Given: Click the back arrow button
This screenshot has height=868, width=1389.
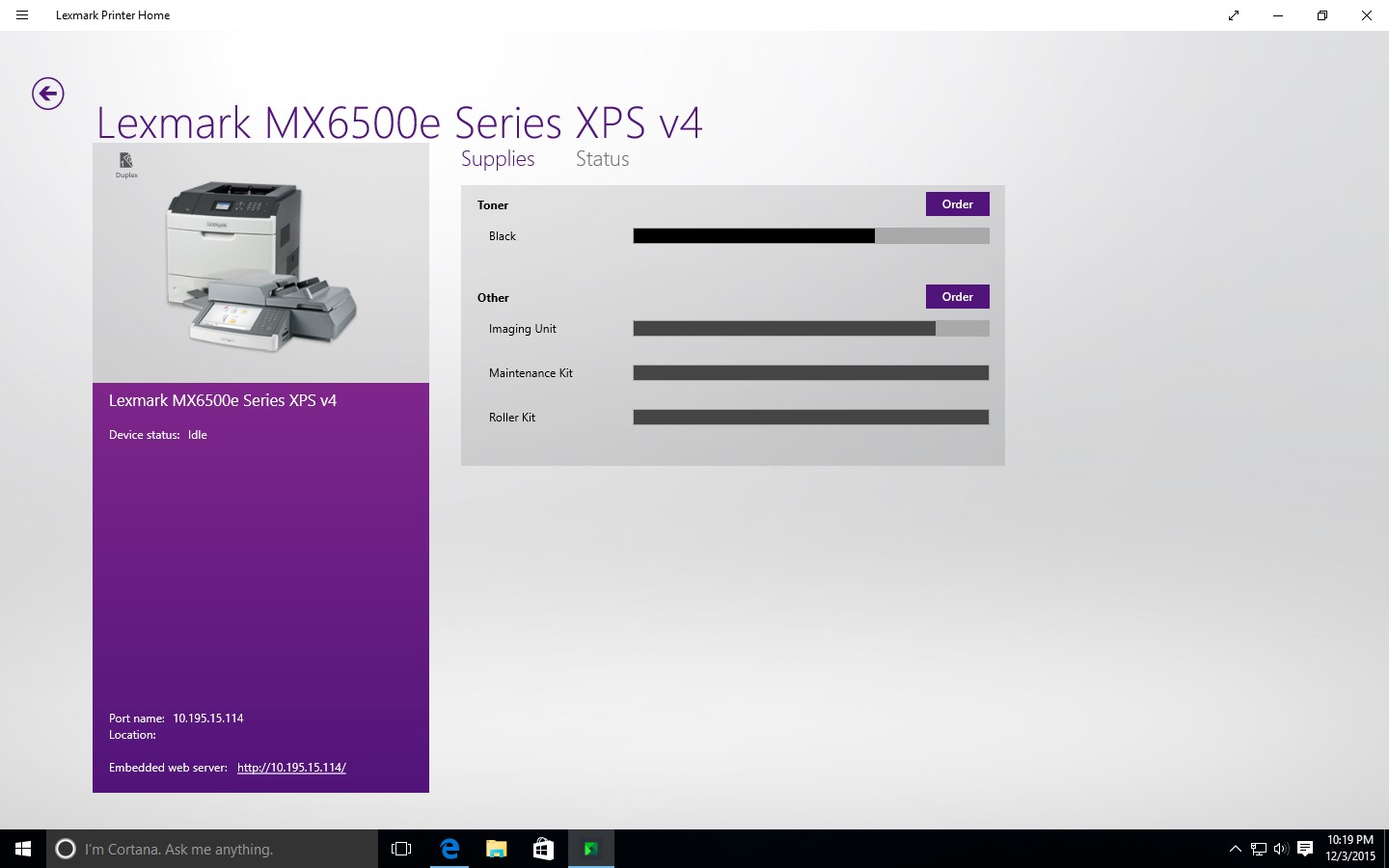Looking at the screenshot, I should point(47,94).
